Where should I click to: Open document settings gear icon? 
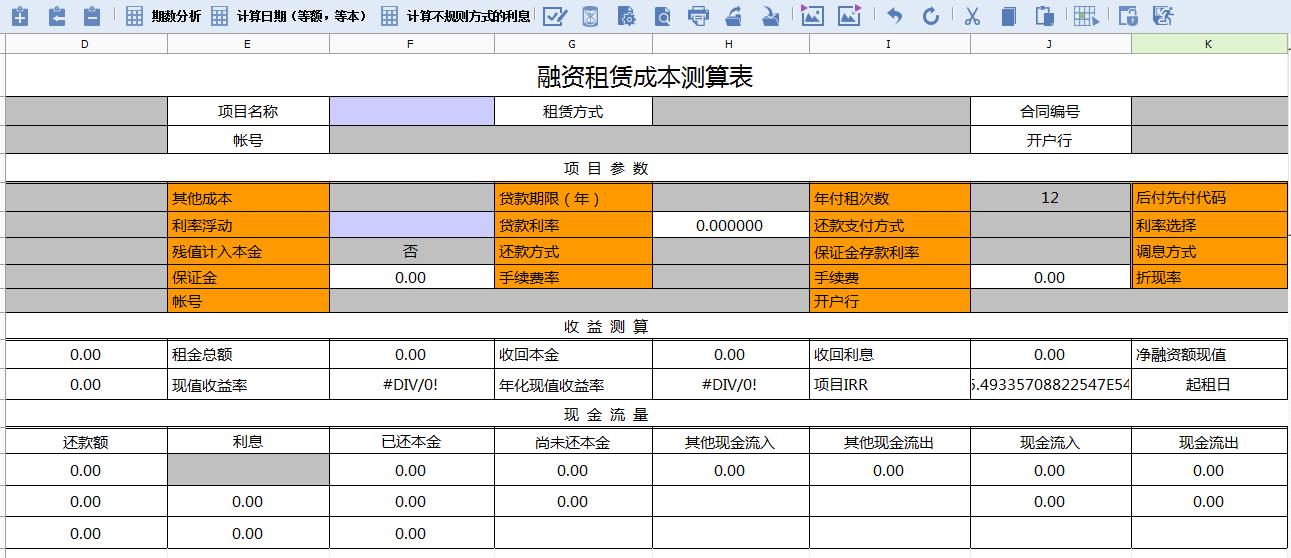pyautogui.click(x=627, y=16)
